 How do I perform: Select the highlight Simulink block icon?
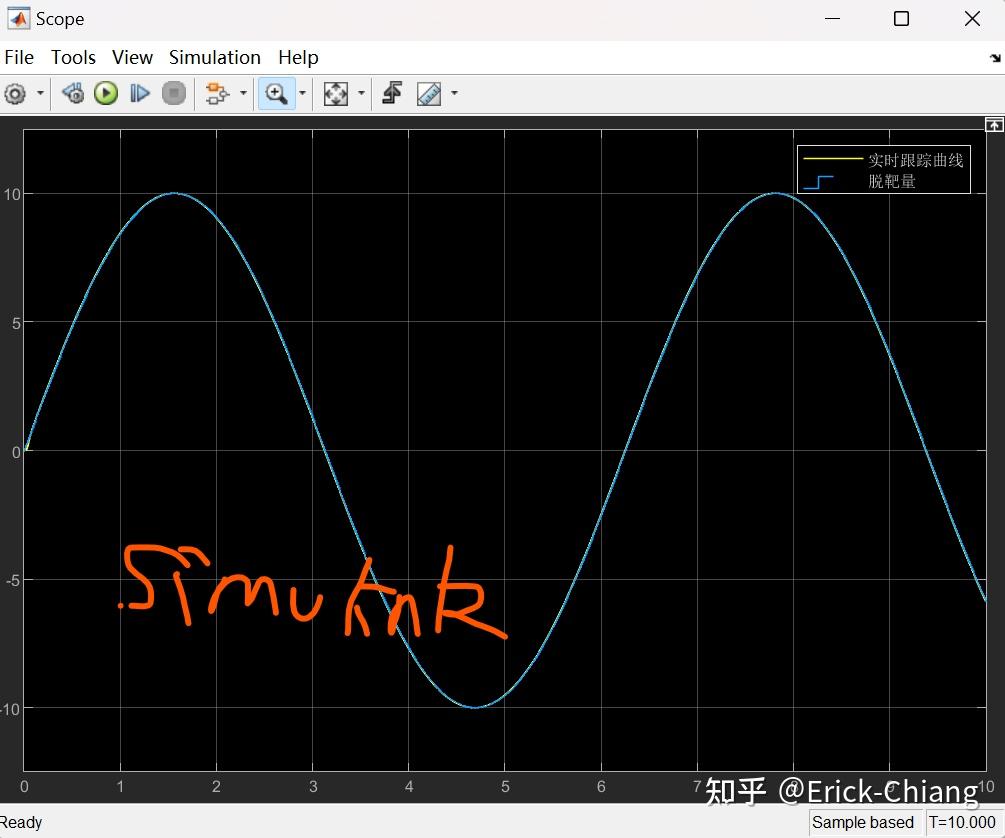point(217,93)
